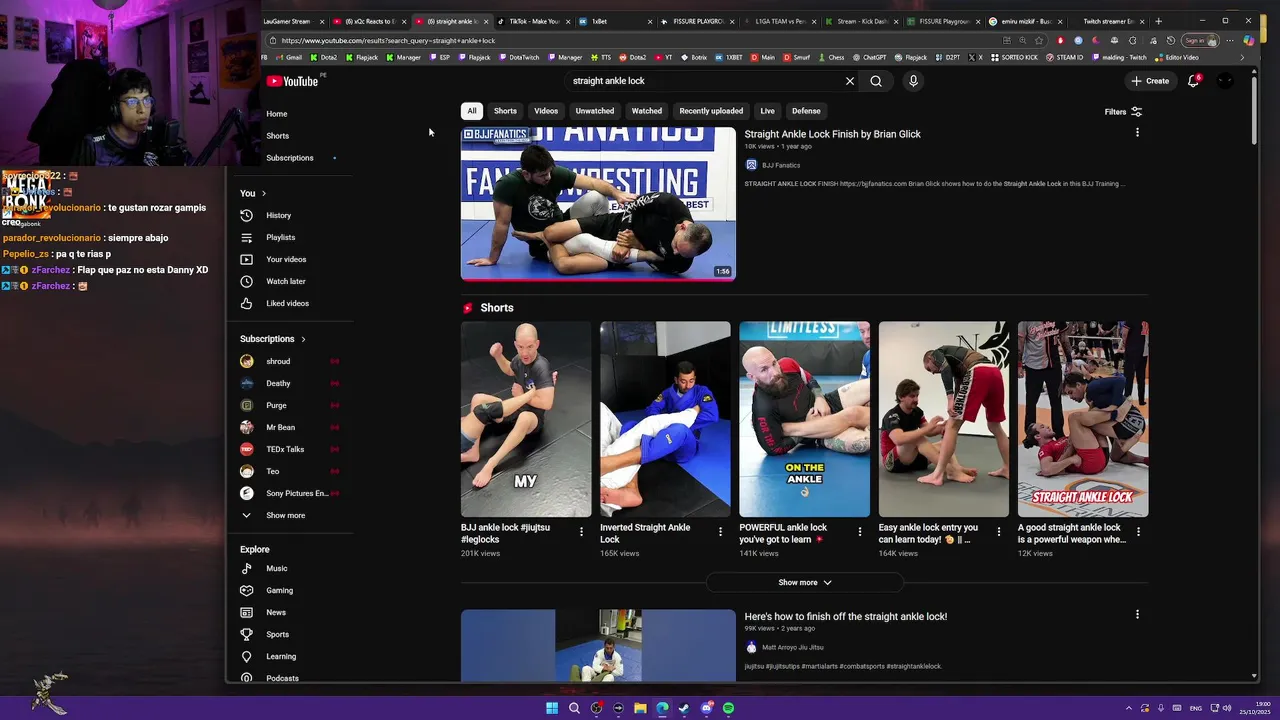Image resolution: width=1280 pixels, height=720 pixels.
Task: Select the All filter chip
Action: click(472, 111)
